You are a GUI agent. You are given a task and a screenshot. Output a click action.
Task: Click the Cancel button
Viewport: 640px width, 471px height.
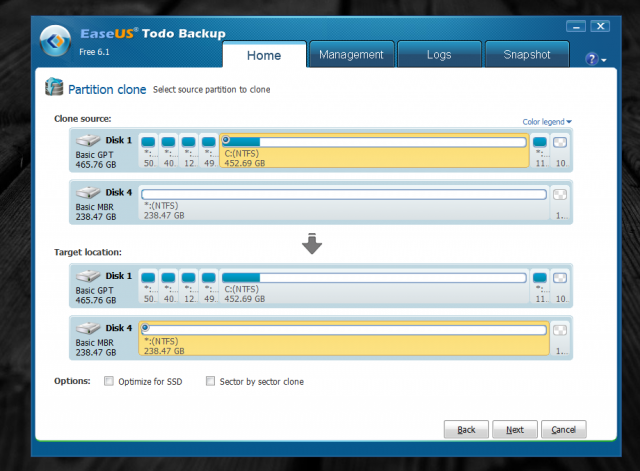click(564, 429)
